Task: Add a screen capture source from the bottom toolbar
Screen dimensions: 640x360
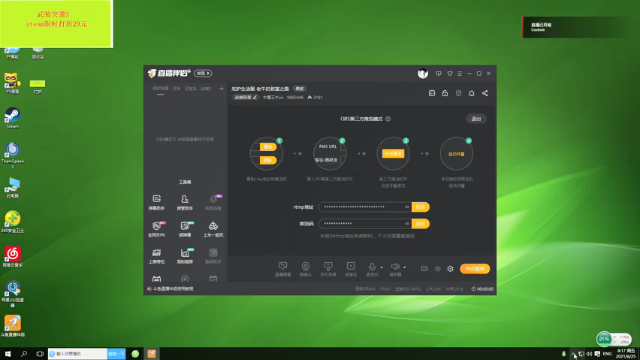Action: click(x=283, y=269)
